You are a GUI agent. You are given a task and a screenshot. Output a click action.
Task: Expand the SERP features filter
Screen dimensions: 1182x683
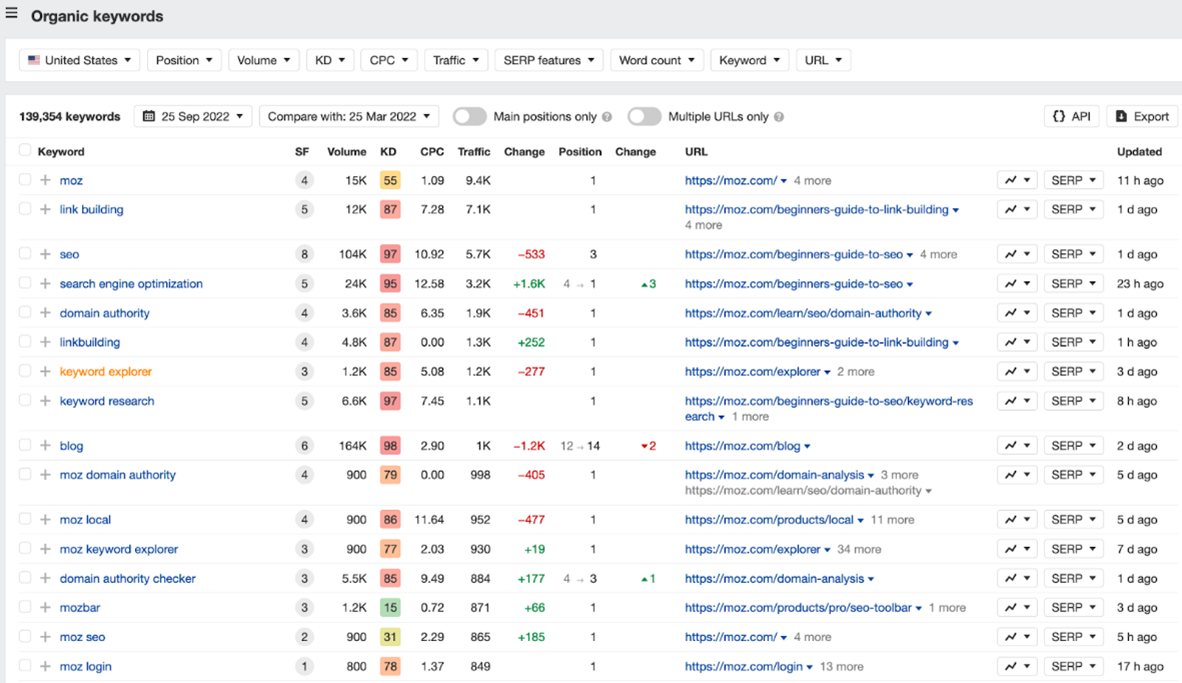[x=549, y=60]
